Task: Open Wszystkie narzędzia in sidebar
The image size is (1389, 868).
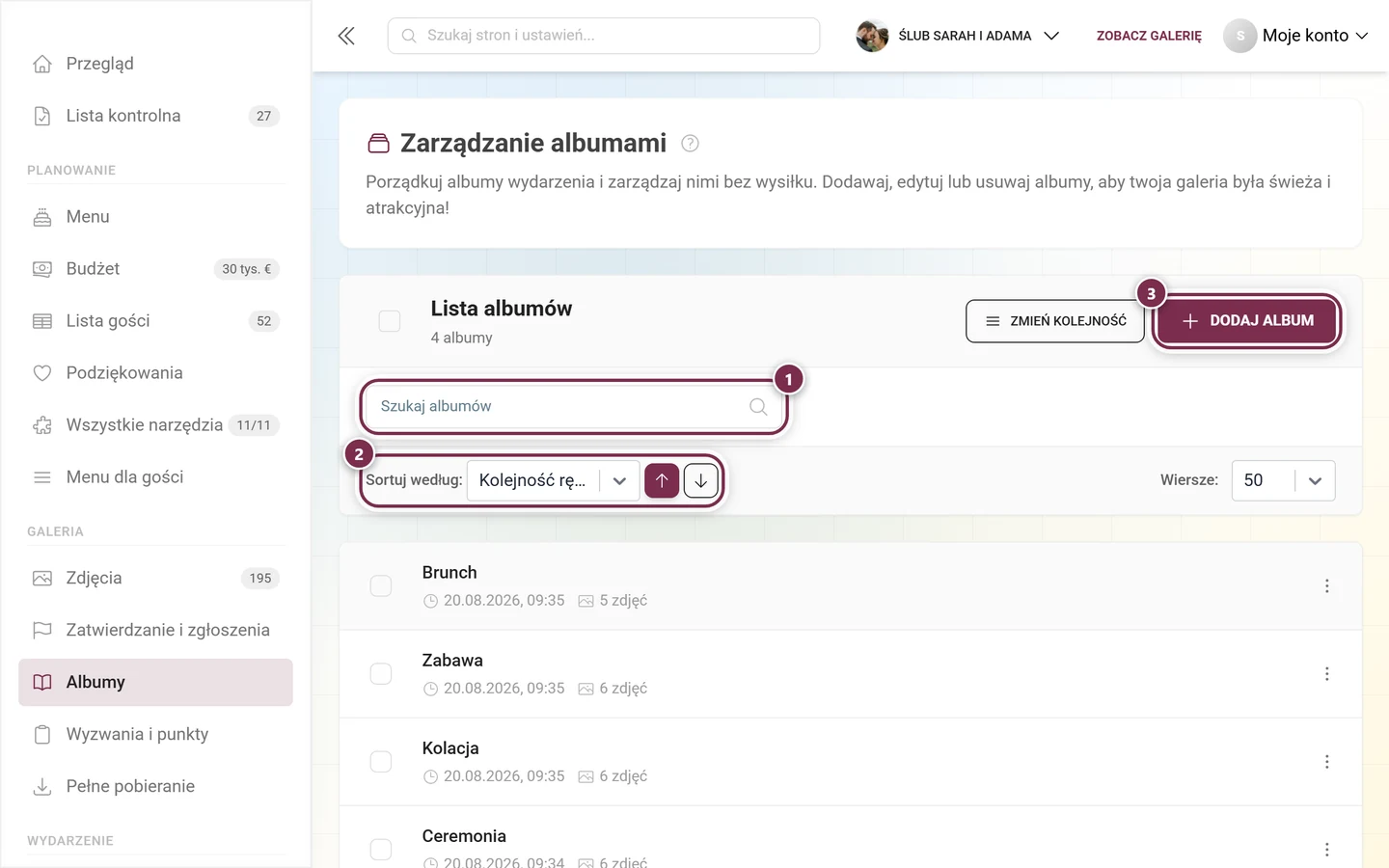Action: pyautogui.click(x=155, y=425)
